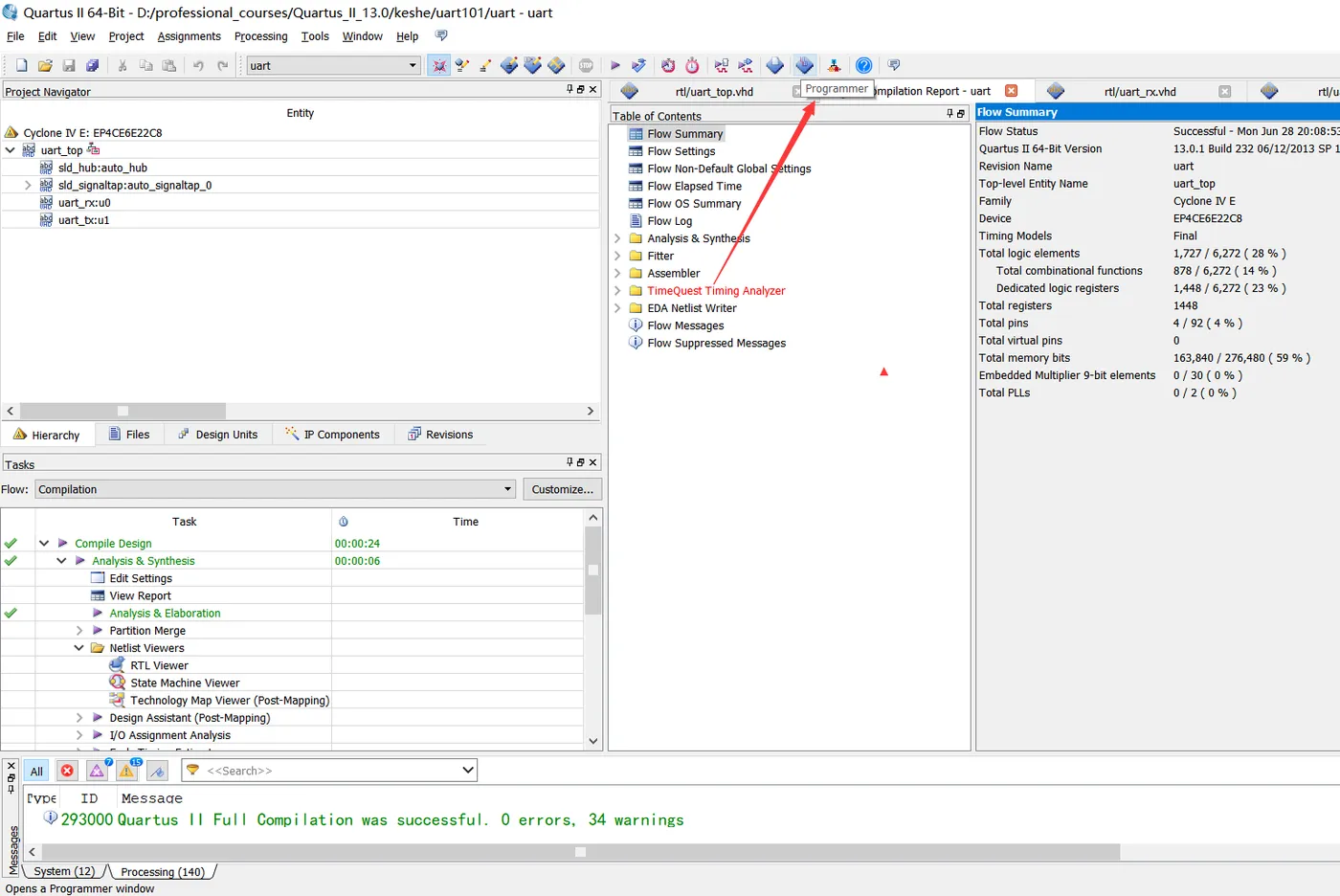Expand the TimeQuest Timing Analyzer folder

617,291
